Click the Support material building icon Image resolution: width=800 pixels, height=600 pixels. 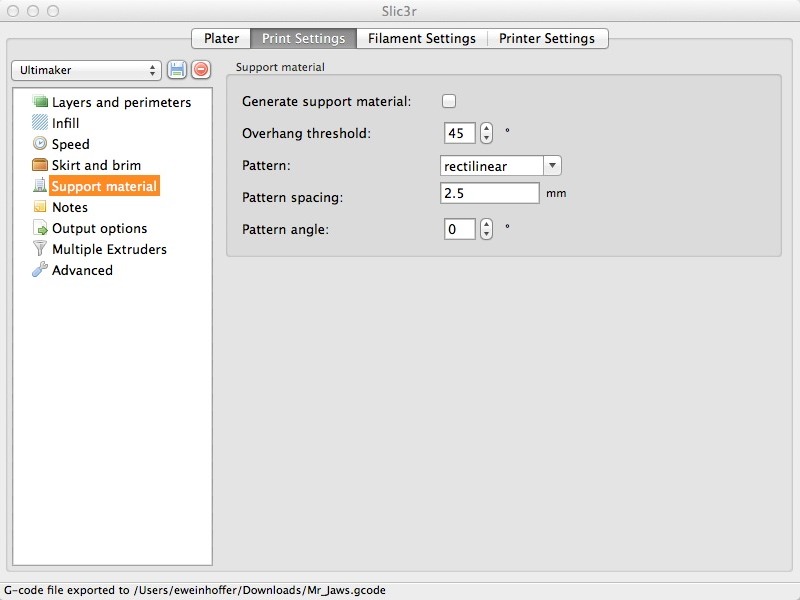click(x=40, y=185)
